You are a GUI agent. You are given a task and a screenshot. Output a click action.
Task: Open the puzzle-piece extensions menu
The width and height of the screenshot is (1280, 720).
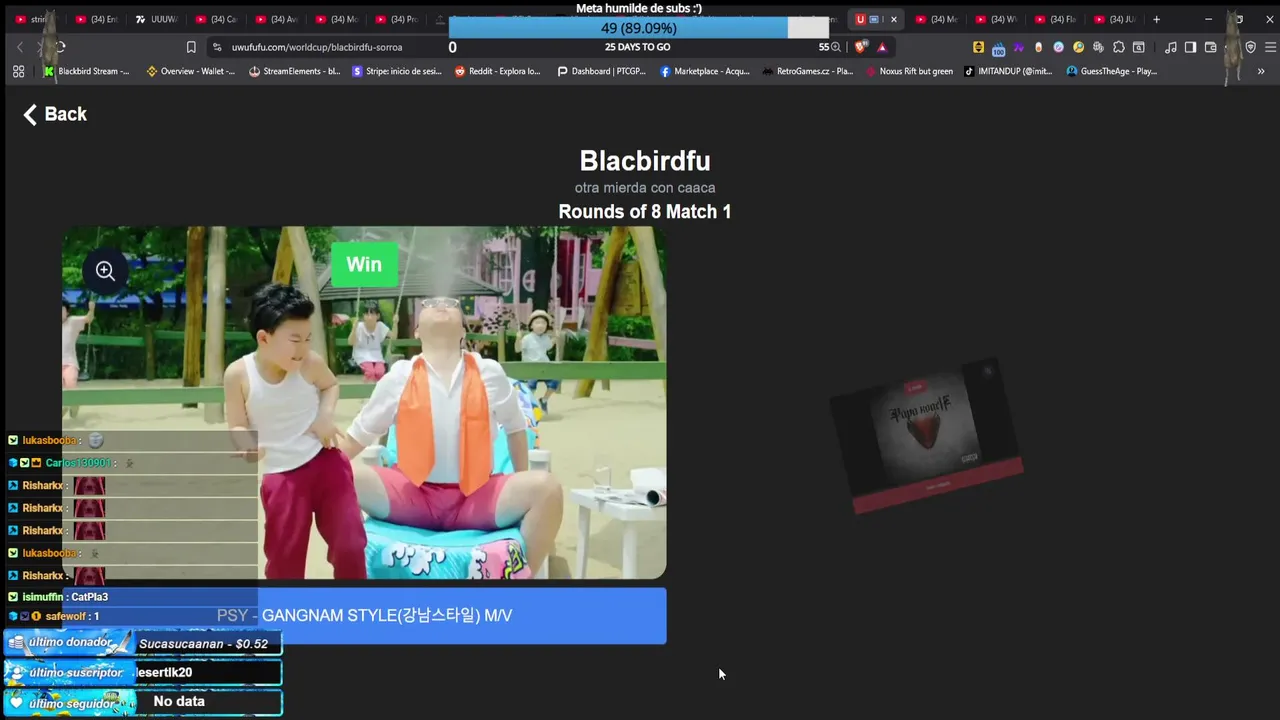pyautogui.click(x=1118, y=47)
